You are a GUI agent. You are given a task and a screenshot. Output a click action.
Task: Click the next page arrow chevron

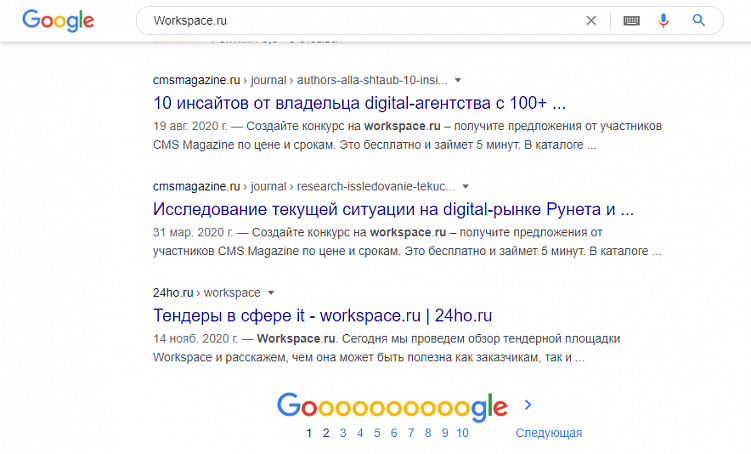pos(528,405)
